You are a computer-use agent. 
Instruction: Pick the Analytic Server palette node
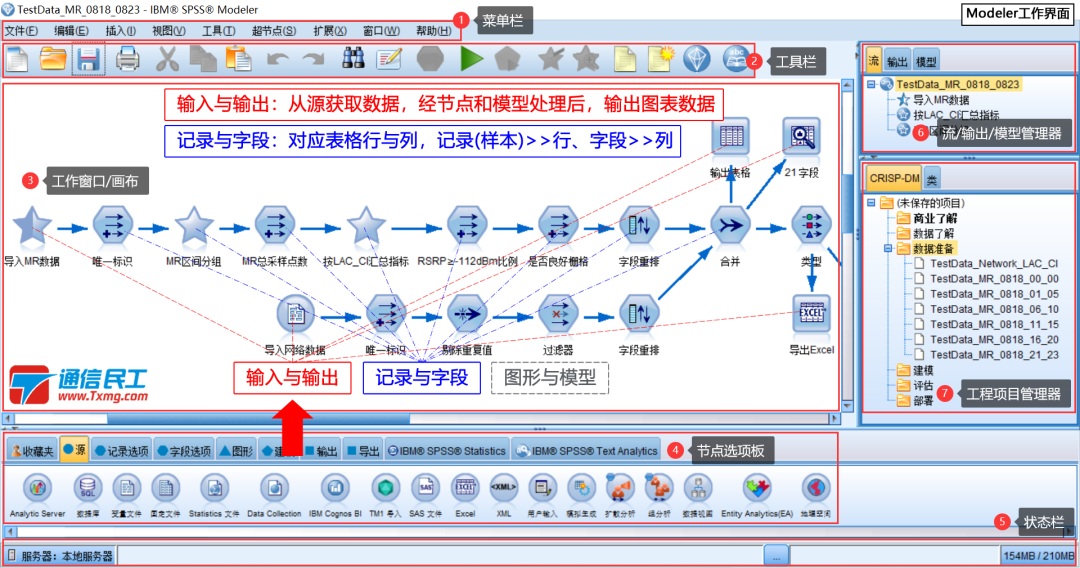tap(37, 488)
